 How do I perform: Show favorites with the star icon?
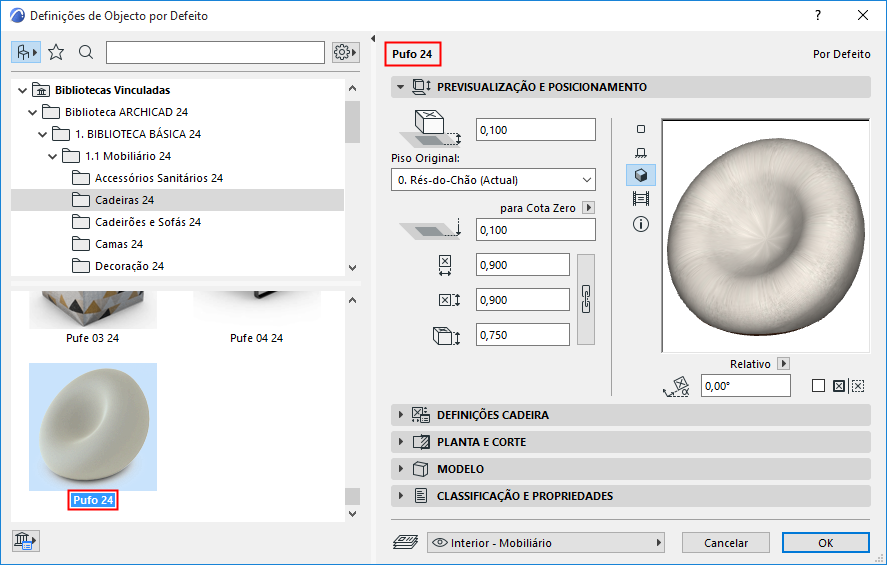[x=56, y=53]
